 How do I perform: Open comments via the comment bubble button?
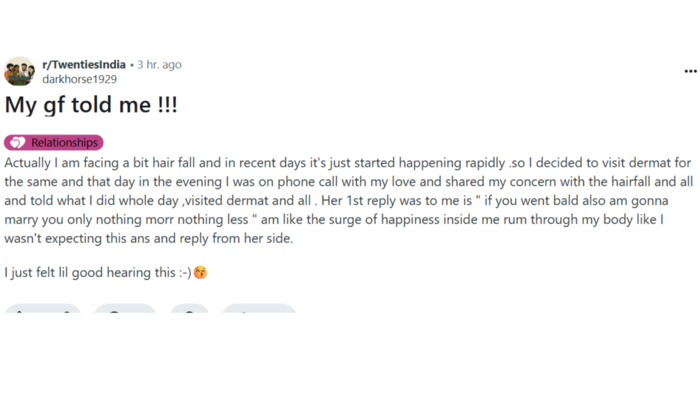(x=125, y=309)
